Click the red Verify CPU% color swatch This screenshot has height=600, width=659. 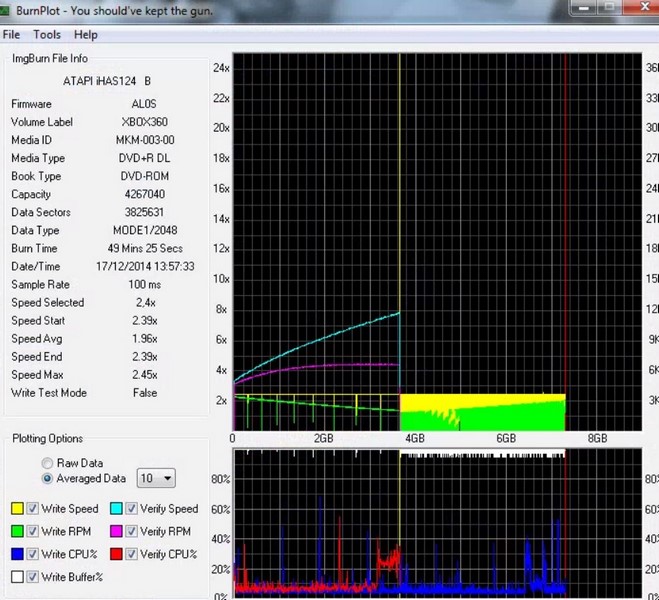pyautogui.click(x=115, y=554)
